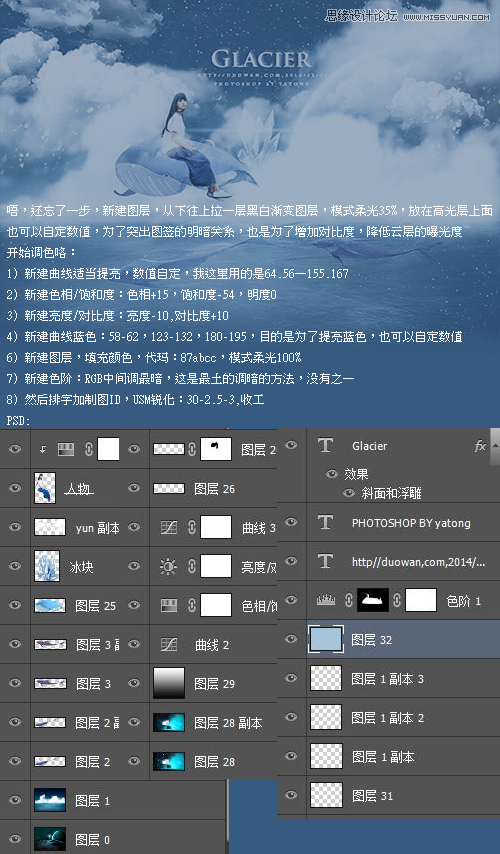
Task: Select layer named 图层 1 副本 2
Action: (x=388, y=718)
